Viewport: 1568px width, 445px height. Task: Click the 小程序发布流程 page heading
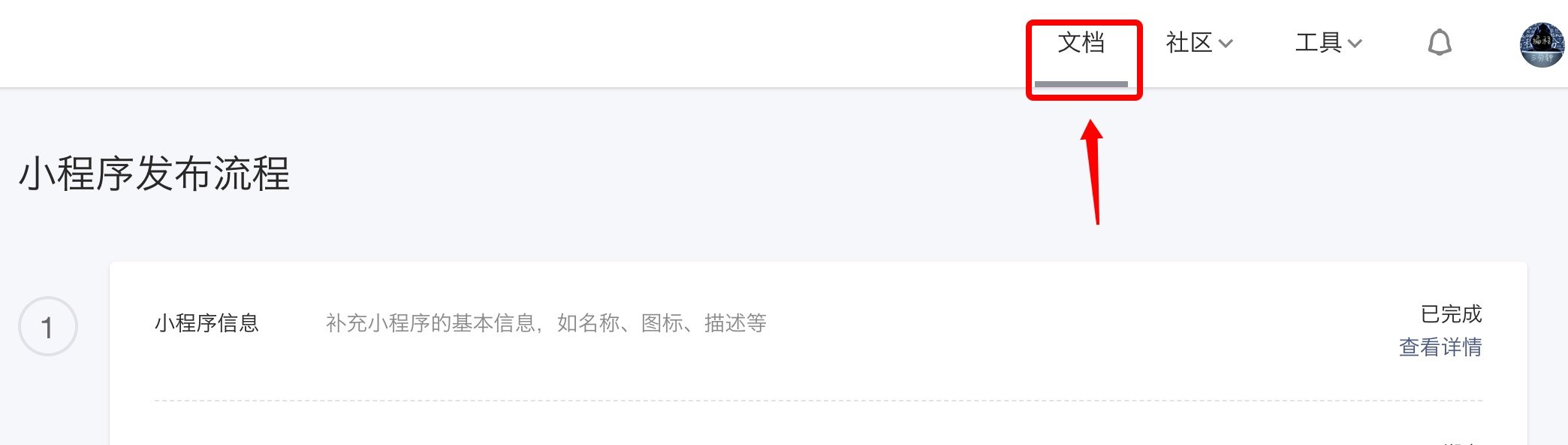click(x=154, y=174)
